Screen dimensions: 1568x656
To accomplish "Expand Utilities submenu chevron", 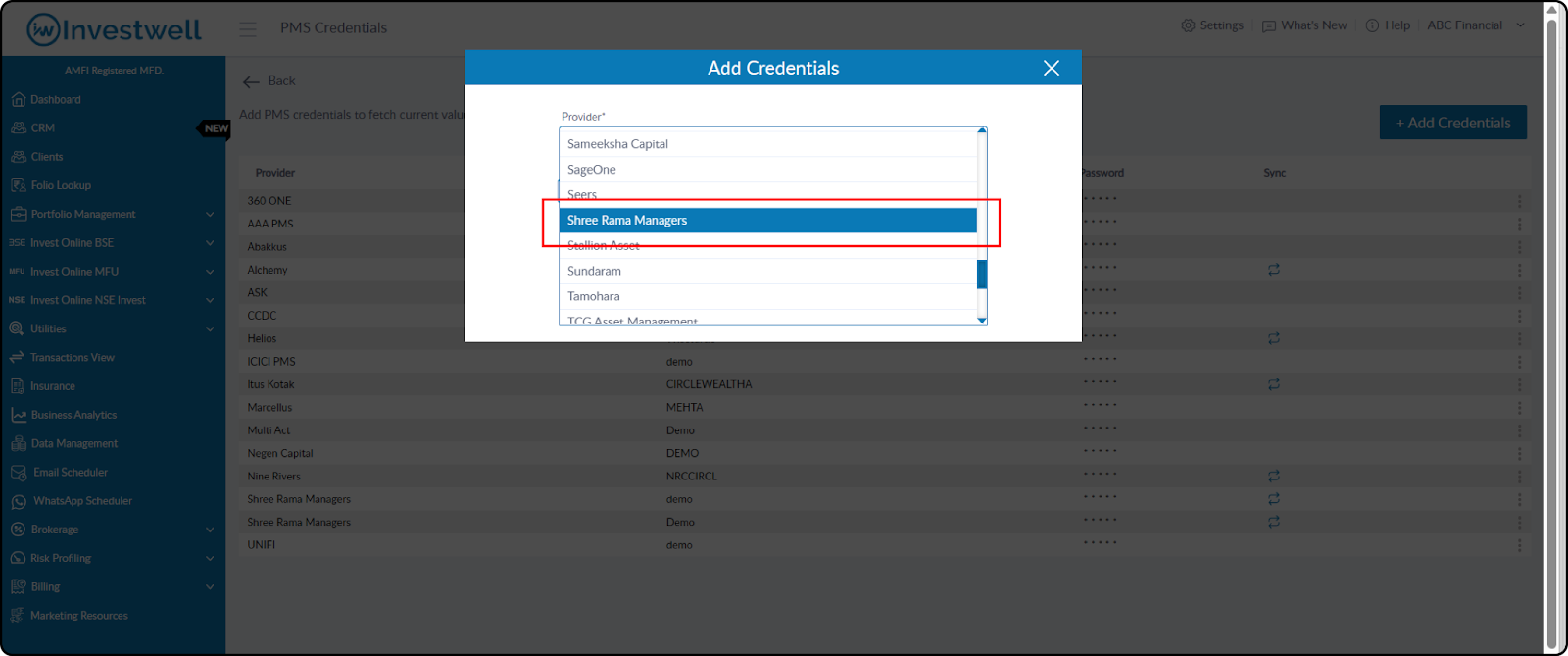I will (210, 329).
